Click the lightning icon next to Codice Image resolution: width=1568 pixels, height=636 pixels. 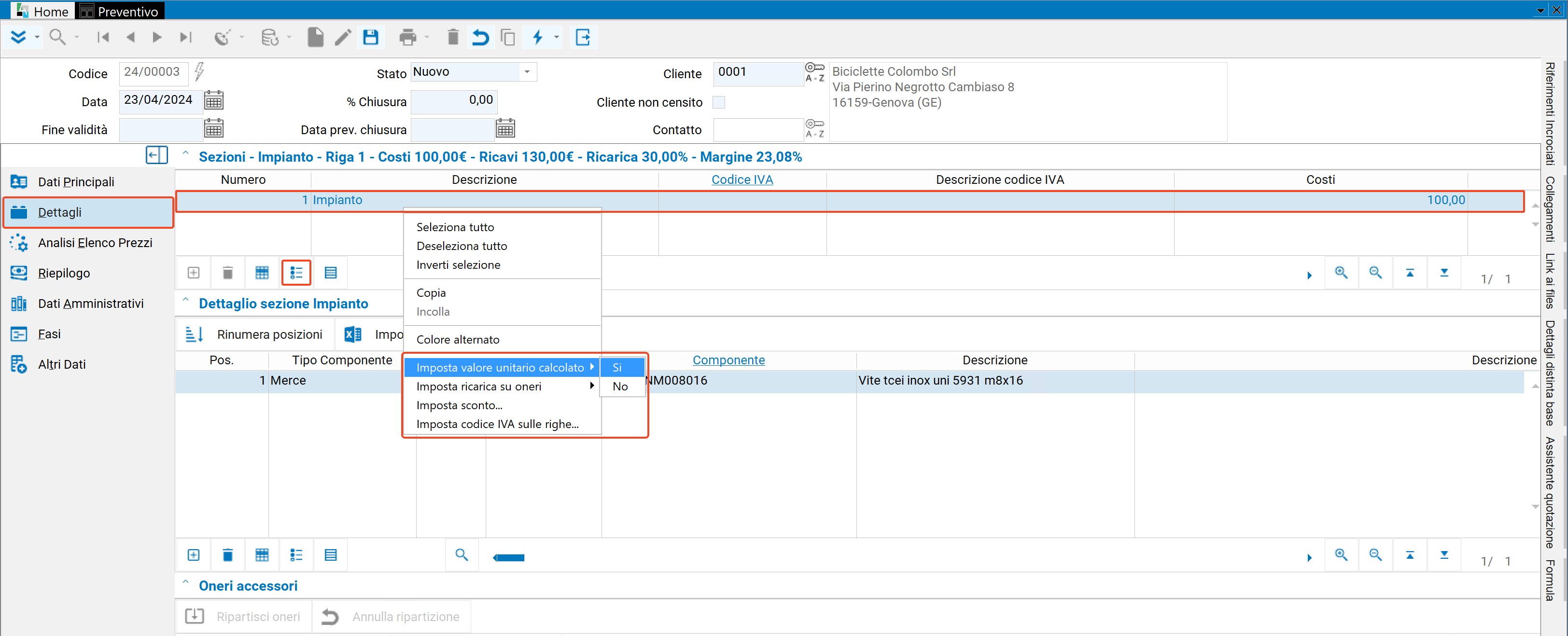(200, 72)
